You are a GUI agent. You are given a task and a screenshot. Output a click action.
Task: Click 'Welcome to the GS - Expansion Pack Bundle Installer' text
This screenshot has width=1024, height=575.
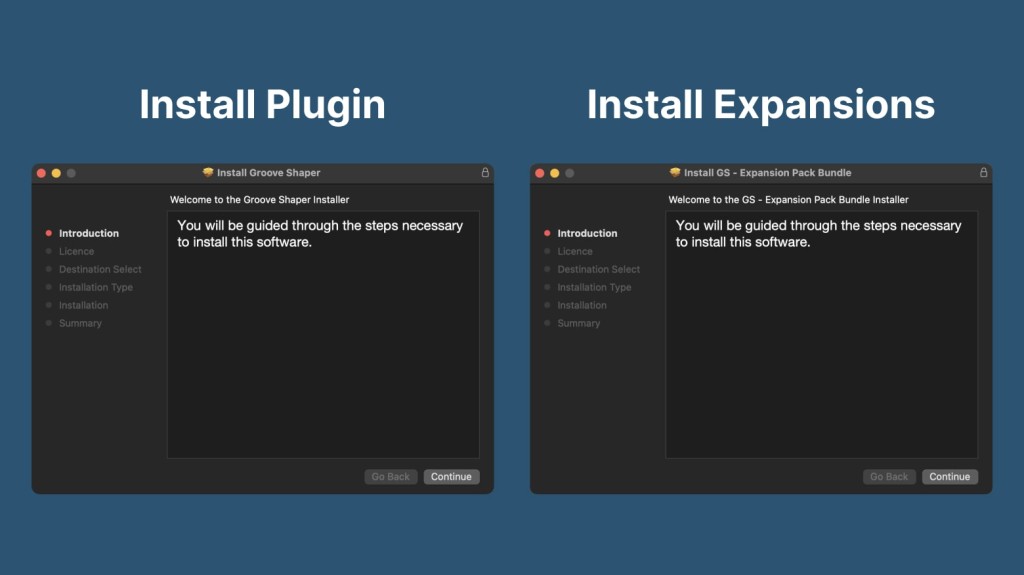pyautogui.click(x=788, y=200)
